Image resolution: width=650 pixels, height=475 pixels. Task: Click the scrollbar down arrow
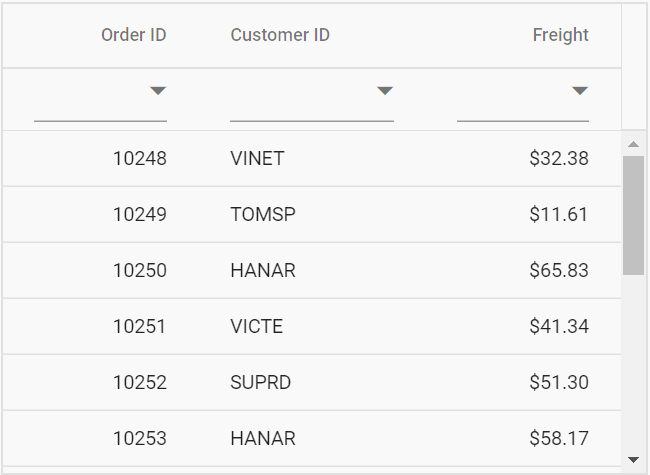[x=633, y=459]
